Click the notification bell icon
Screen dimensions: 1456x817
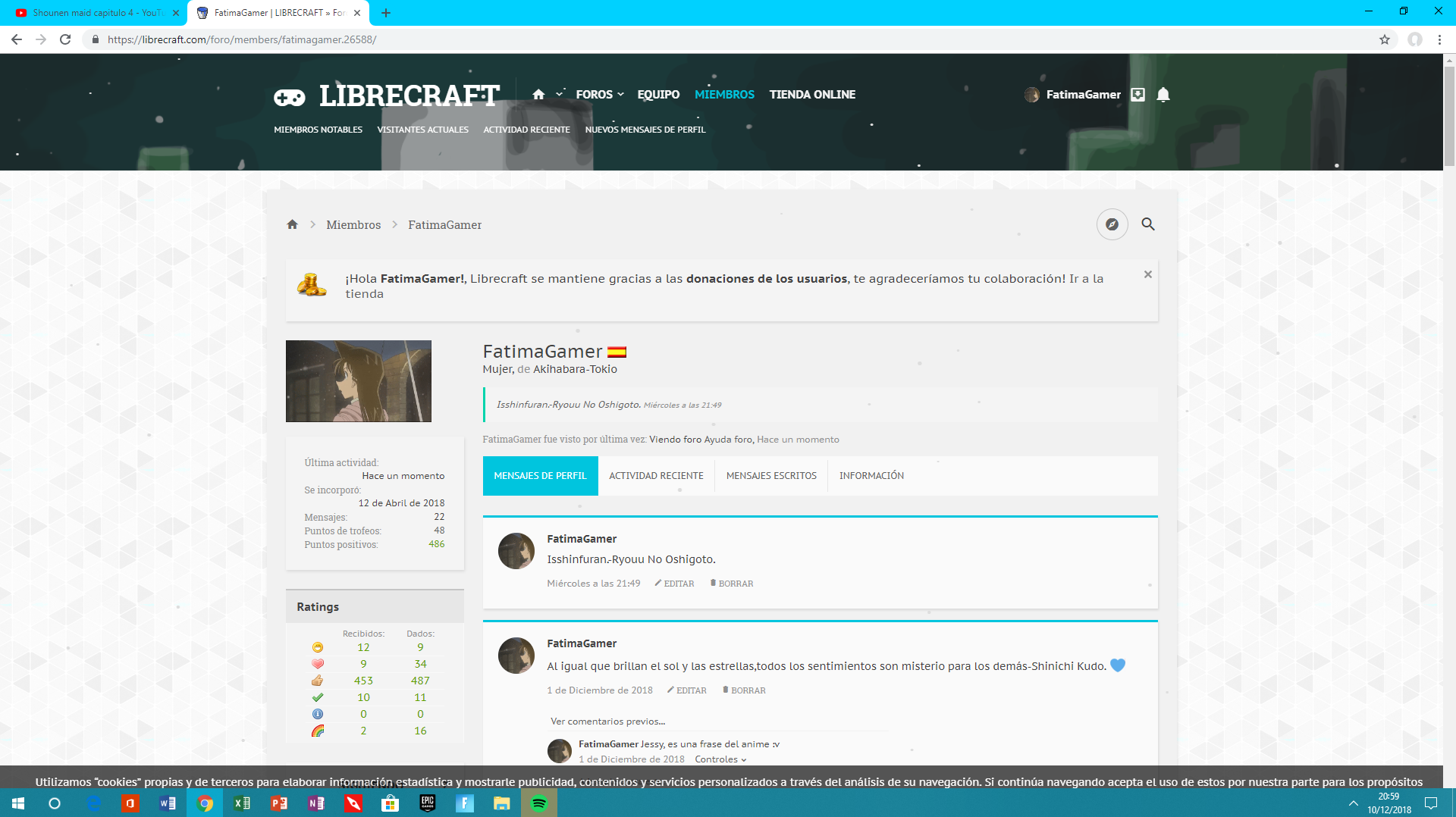click(1163, 95)
